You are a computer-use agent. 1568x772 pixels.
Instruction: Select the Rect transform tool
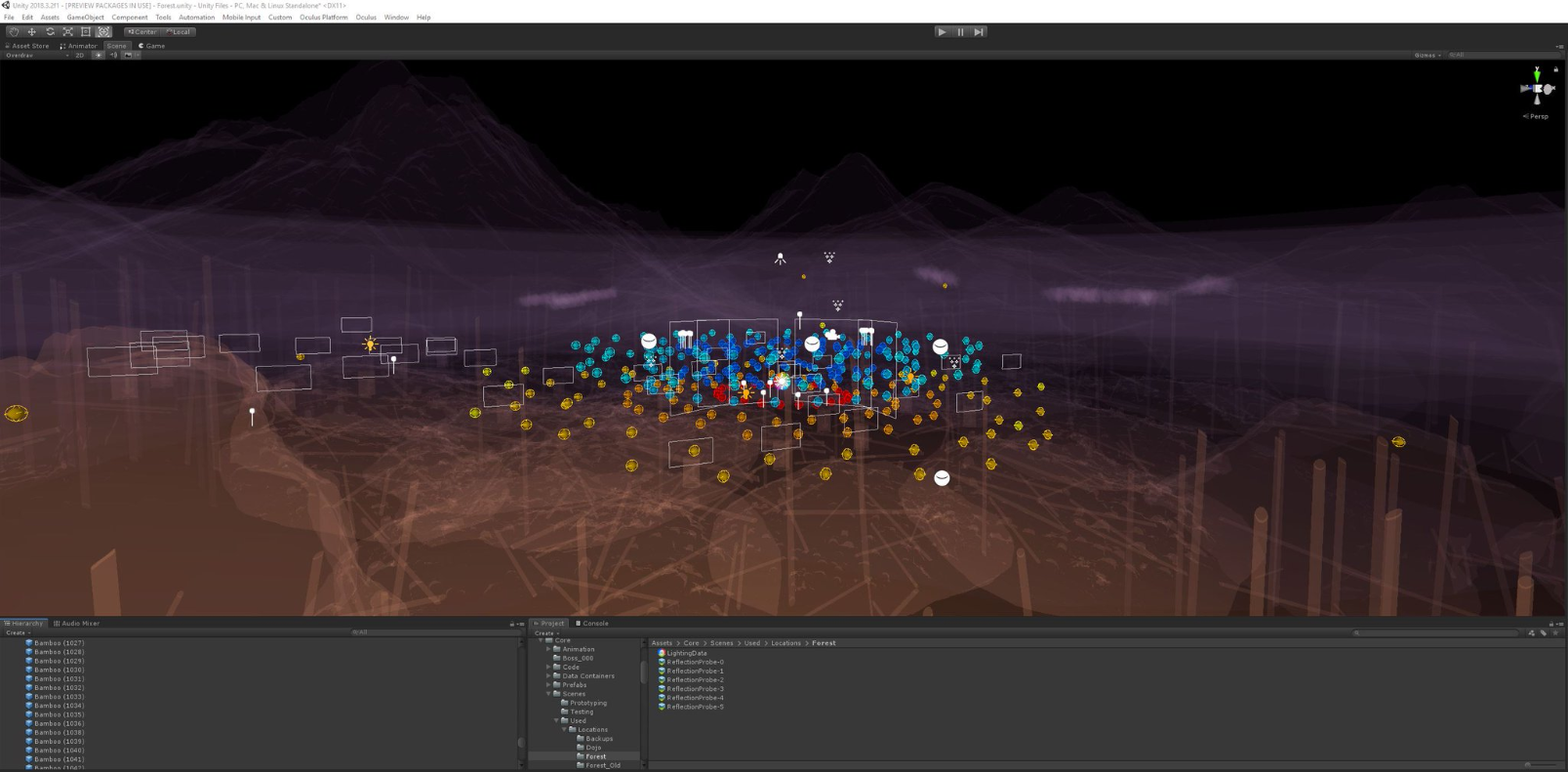tap(86, 32)
